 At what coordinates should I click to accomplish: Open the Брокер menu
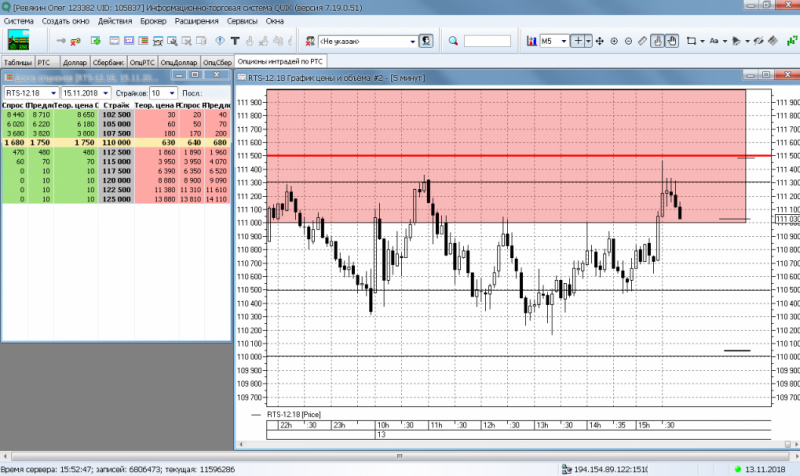point(153,20)
